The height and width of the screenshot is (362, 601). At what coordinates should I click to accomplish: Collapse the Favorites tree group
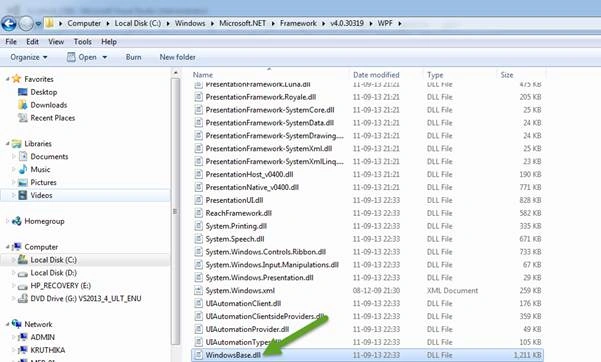7,79
